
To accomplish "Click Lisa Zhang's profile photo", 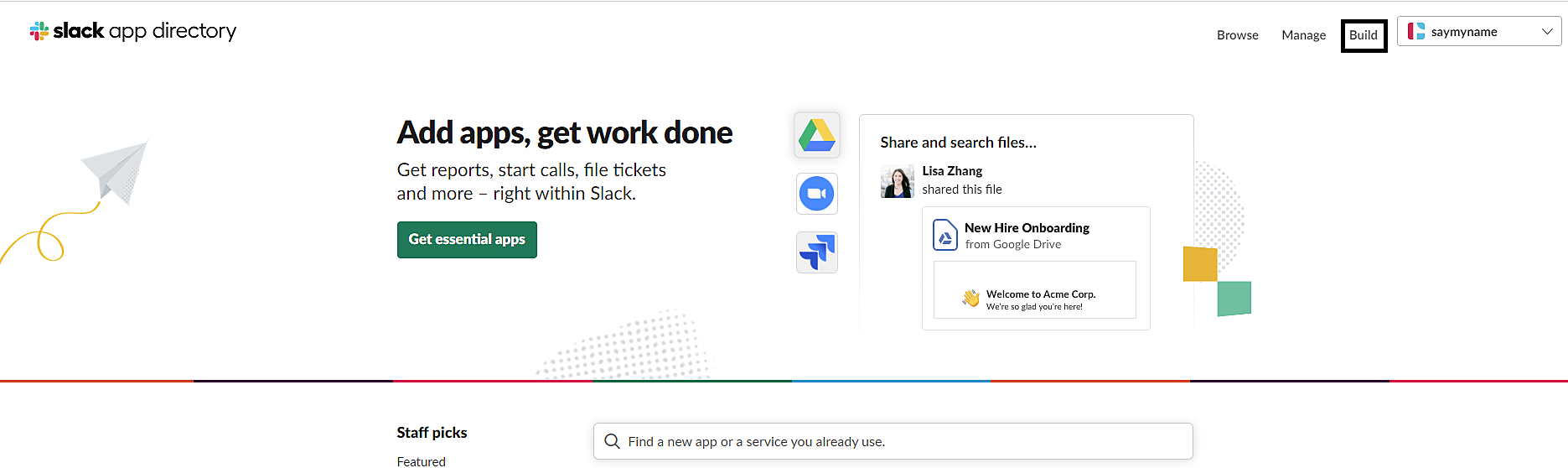I will click(x=898, y=181).
